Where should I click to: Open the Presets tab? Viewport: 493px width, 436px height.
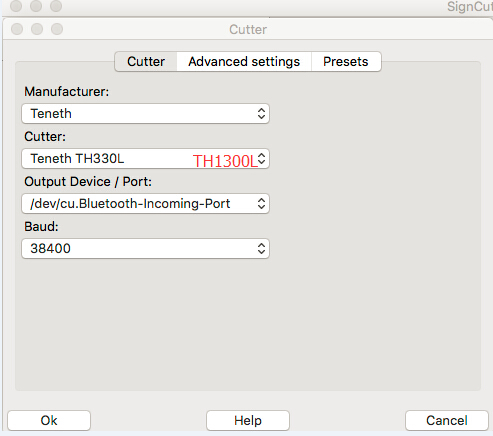pyautogui.click(x=346, y=62)
